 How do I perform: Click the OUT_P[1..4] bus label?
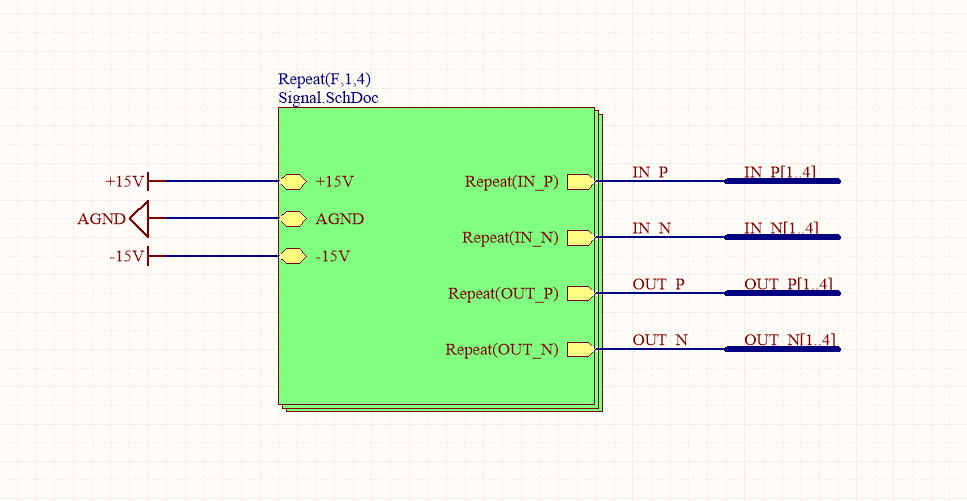[788, 284]
